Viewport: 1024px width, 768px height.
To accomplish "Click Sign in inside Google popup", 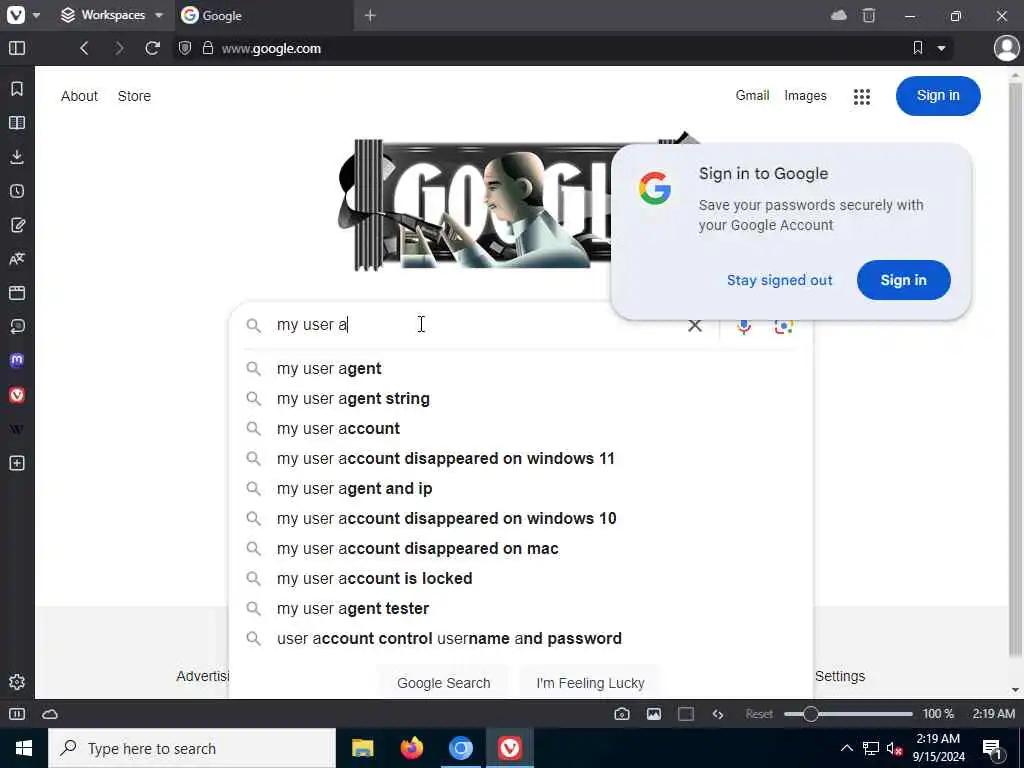I will coord(903,280).
